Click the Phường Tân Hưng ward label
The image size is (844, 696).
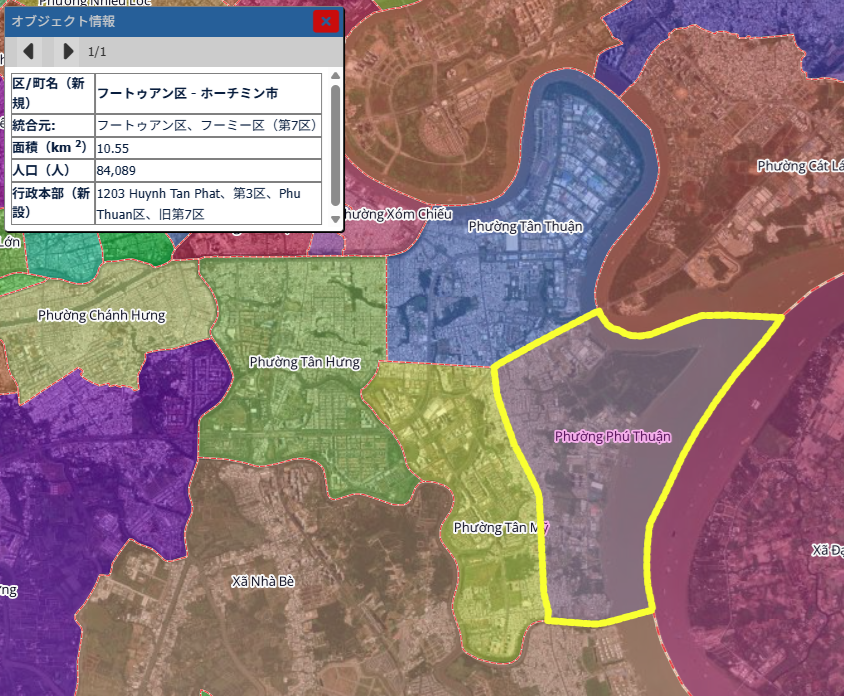pos(304,361)
